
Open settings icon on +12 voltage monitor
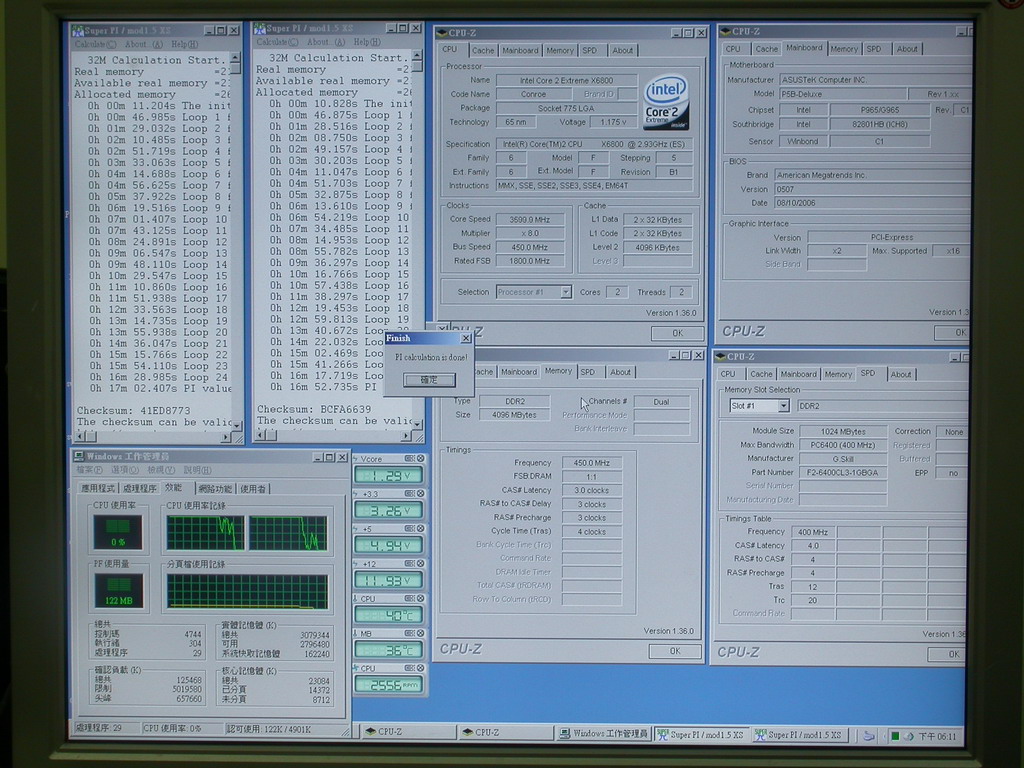[409, 564]
